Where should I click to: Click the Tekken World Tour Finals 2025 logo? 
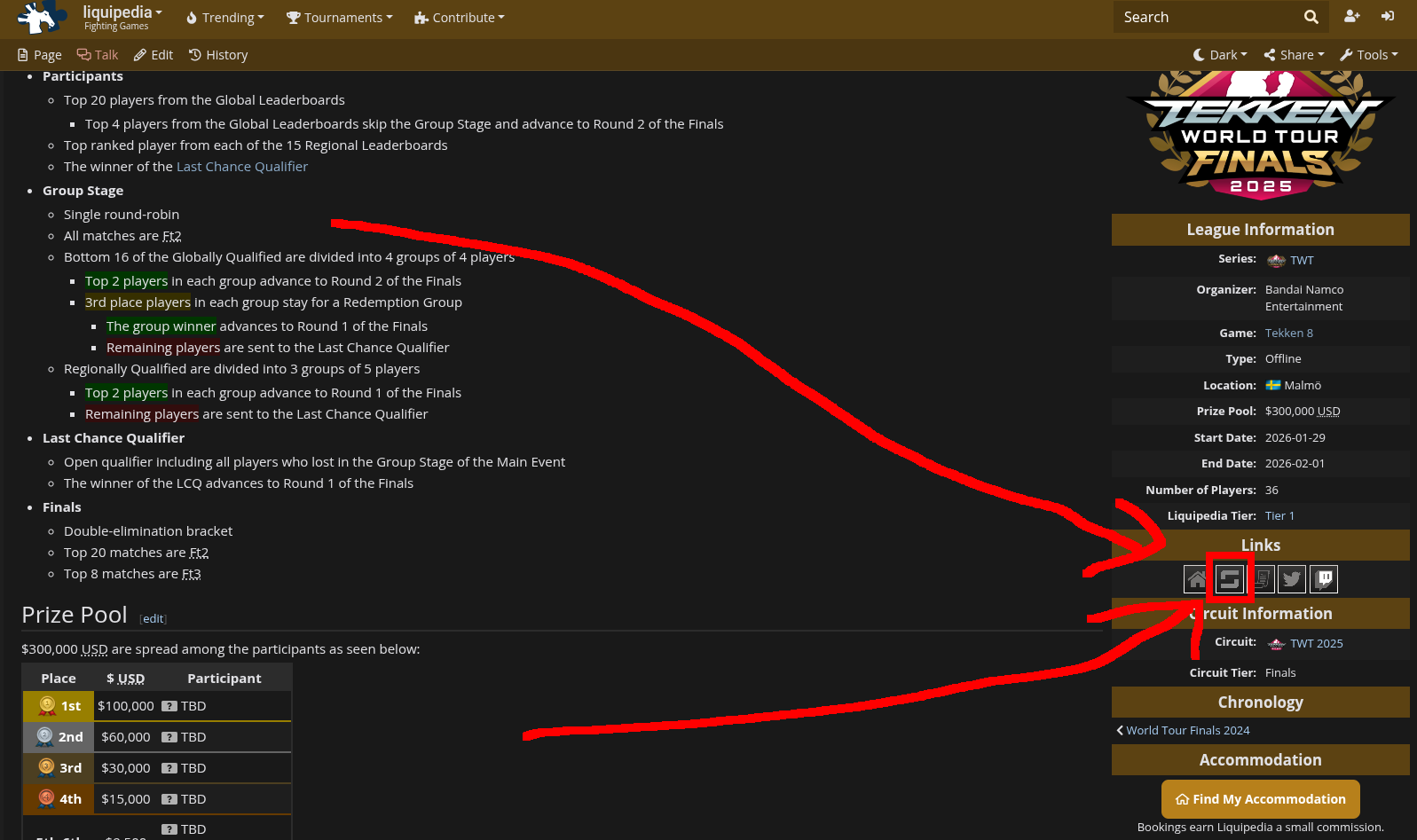pos(1261,135)
